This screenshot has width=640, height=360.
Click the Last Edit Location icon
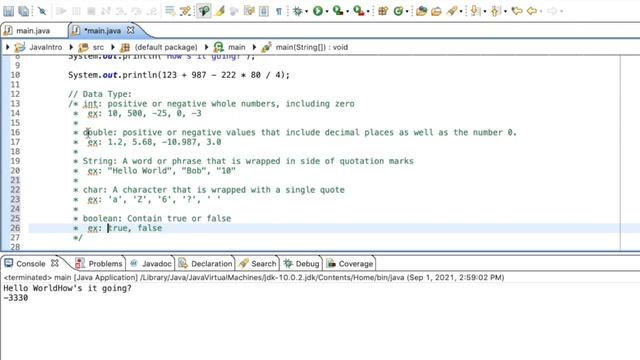(517, 11)
